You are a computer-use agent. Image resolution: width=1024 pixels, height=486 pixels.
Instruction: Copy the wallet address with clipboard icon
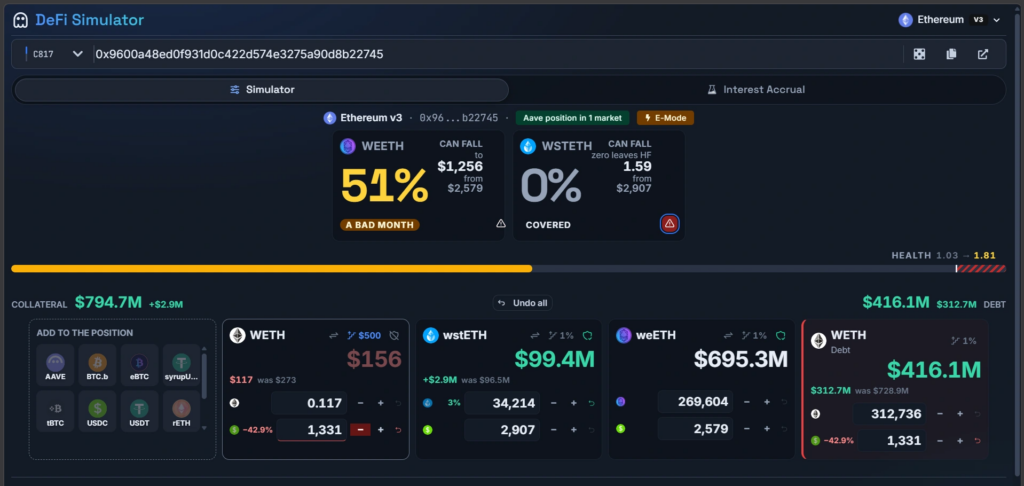tap(951, 54)
